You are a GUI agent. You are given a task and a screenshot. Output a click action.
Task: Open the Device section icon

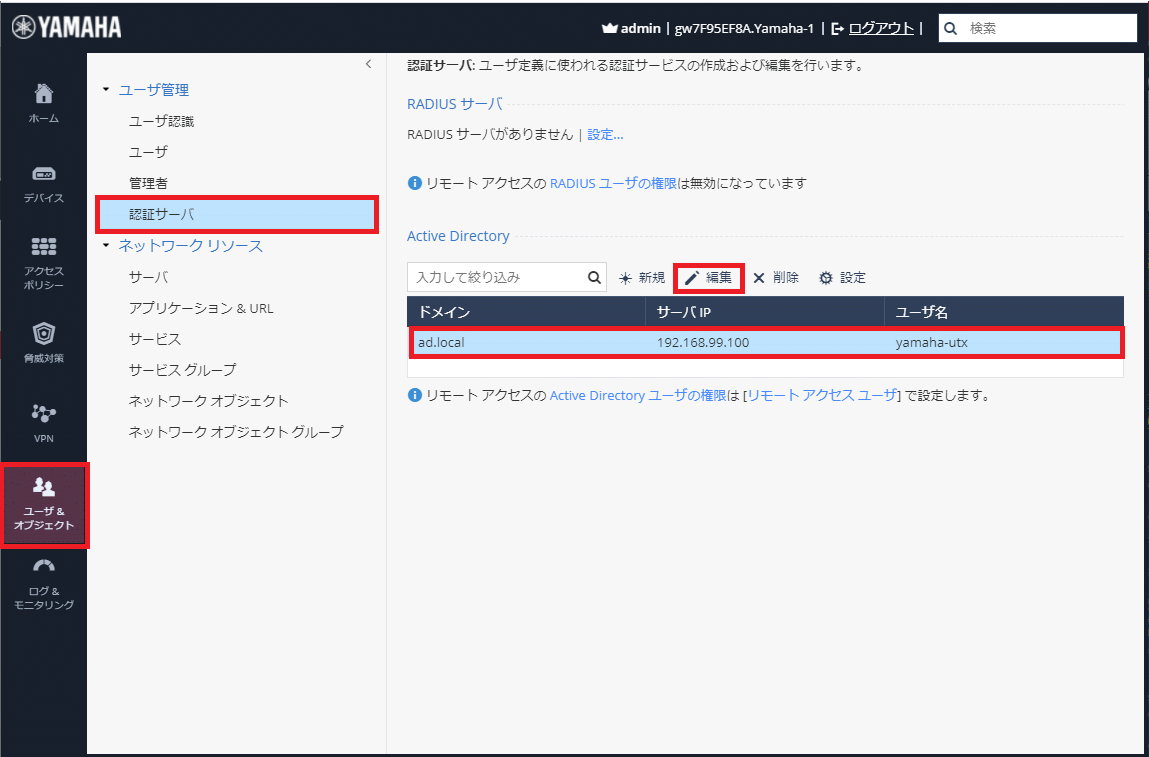[x=43, y=182]
